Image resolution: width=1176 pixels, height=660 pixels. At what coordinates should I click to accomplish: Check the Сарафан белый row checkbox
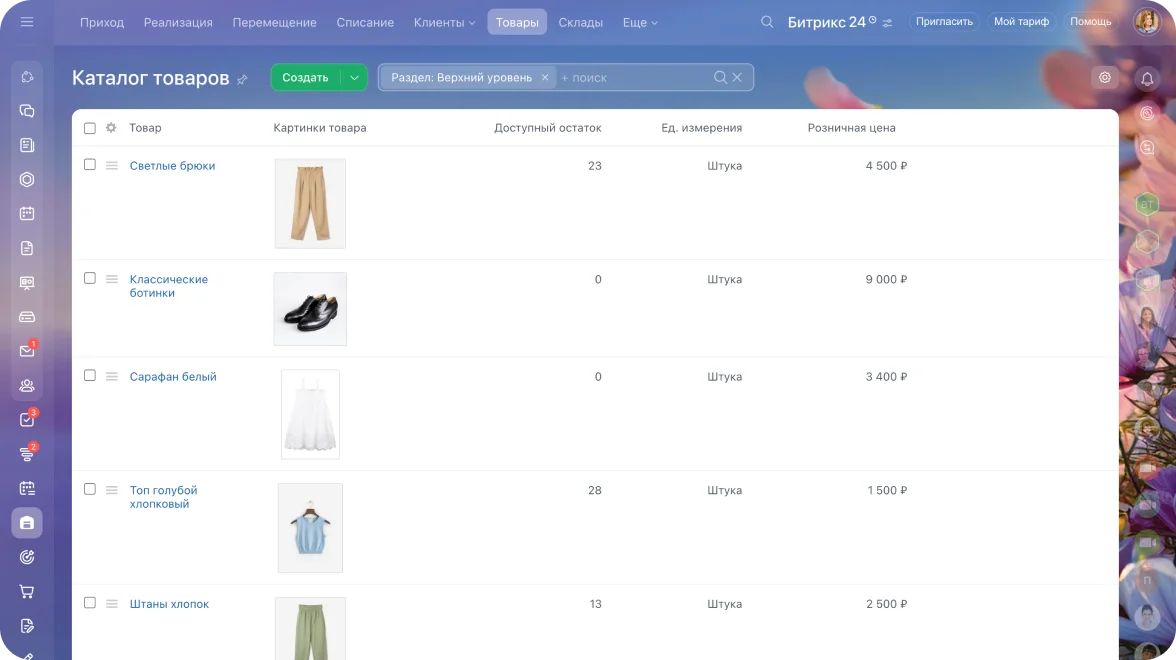(90, 375)
